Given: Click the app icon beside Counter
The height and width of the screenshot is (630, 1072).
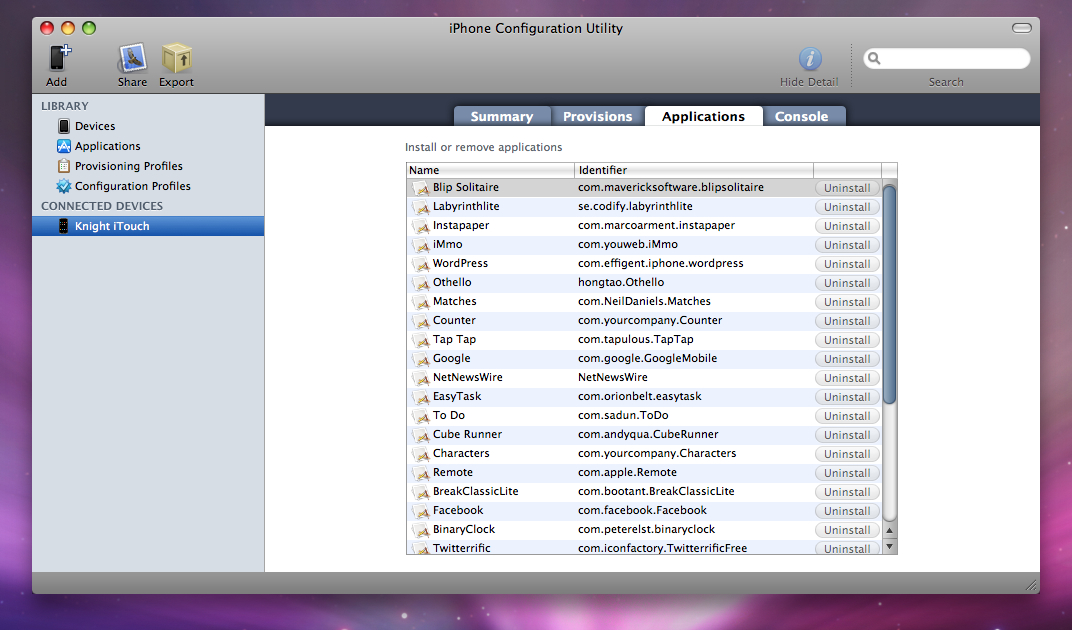Looking at the screenshot, I should 420,321.
